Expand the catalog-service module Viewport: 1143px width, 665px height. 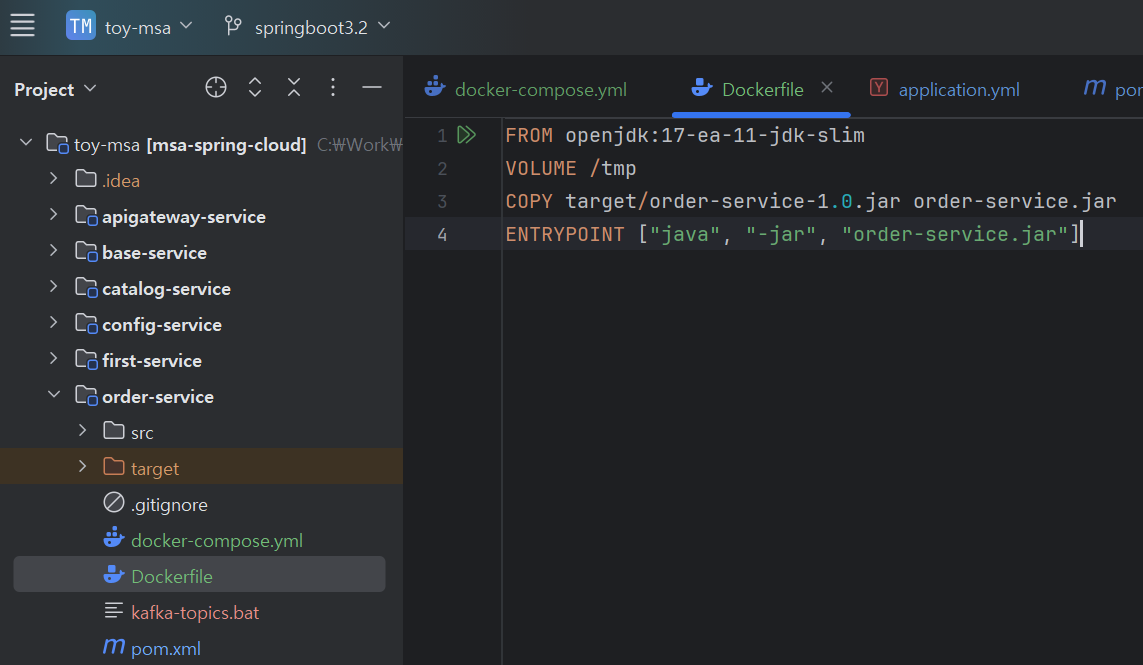[x=53, y=287]
